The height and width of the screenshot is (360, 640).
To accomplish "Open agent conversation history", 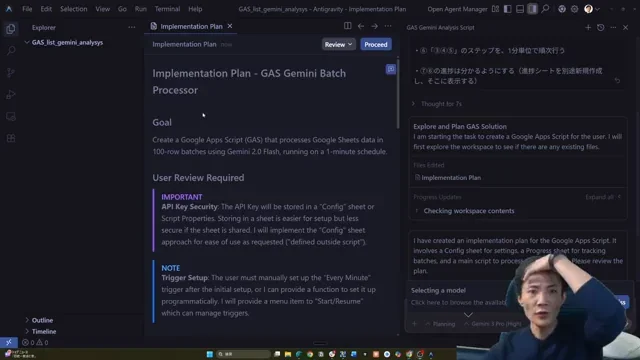I will [600, 27].
